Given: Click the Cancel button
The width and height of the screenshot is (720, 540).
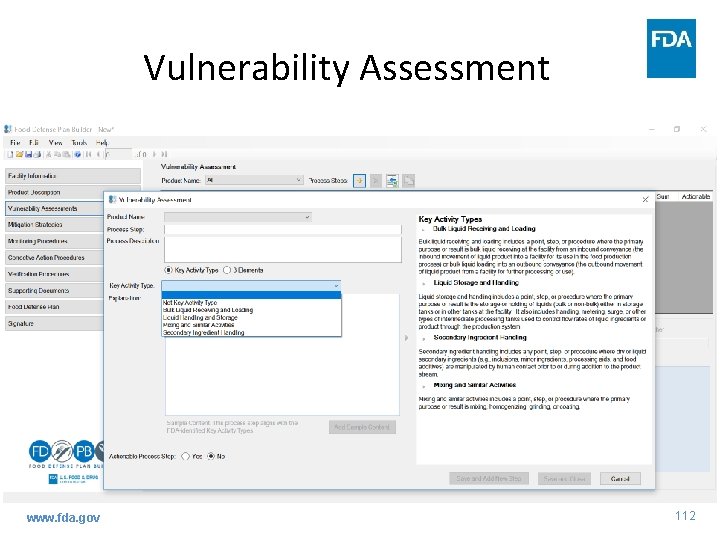Looking at the screenshot, I should pyautogui.click(x=620, y=478).
